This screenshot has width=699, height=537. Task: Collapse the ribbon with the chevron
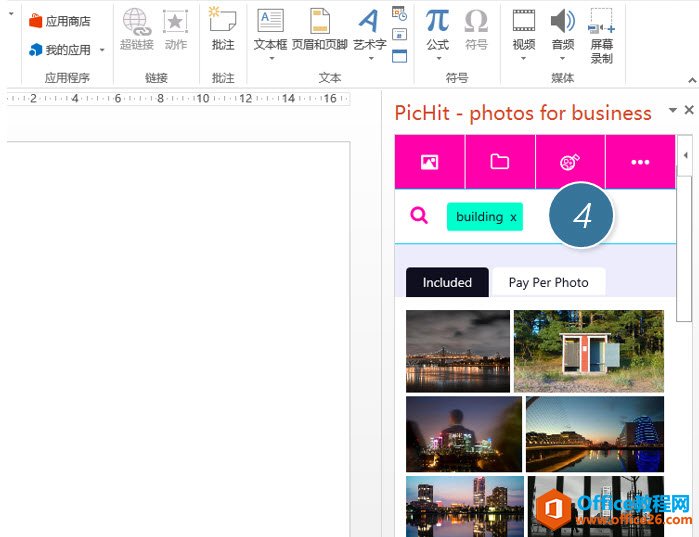click(x=692, y=80)
